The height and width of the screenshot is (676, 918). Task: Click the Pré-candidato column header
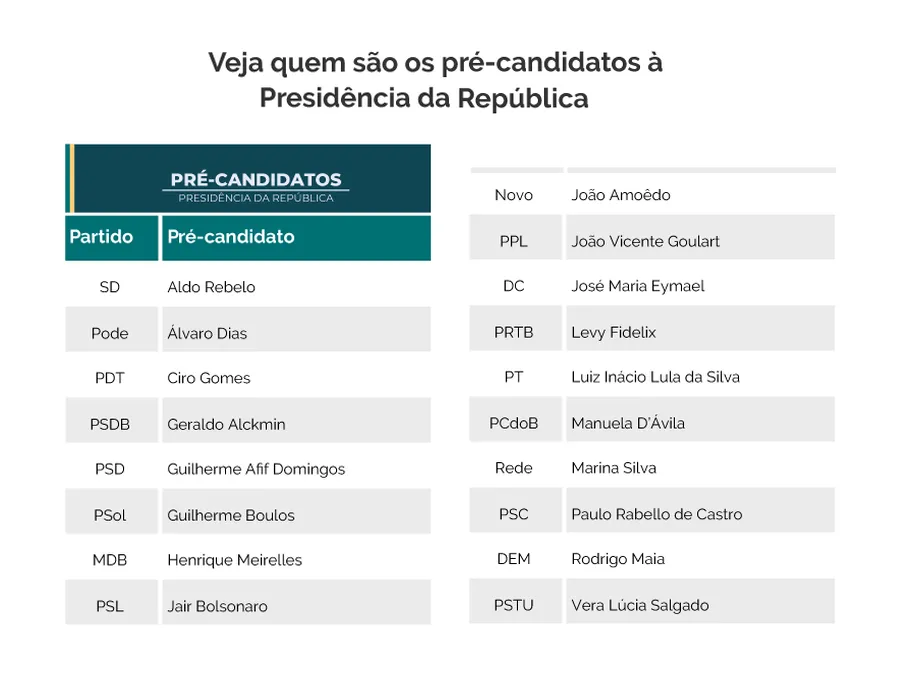click(x=296, y=238)
